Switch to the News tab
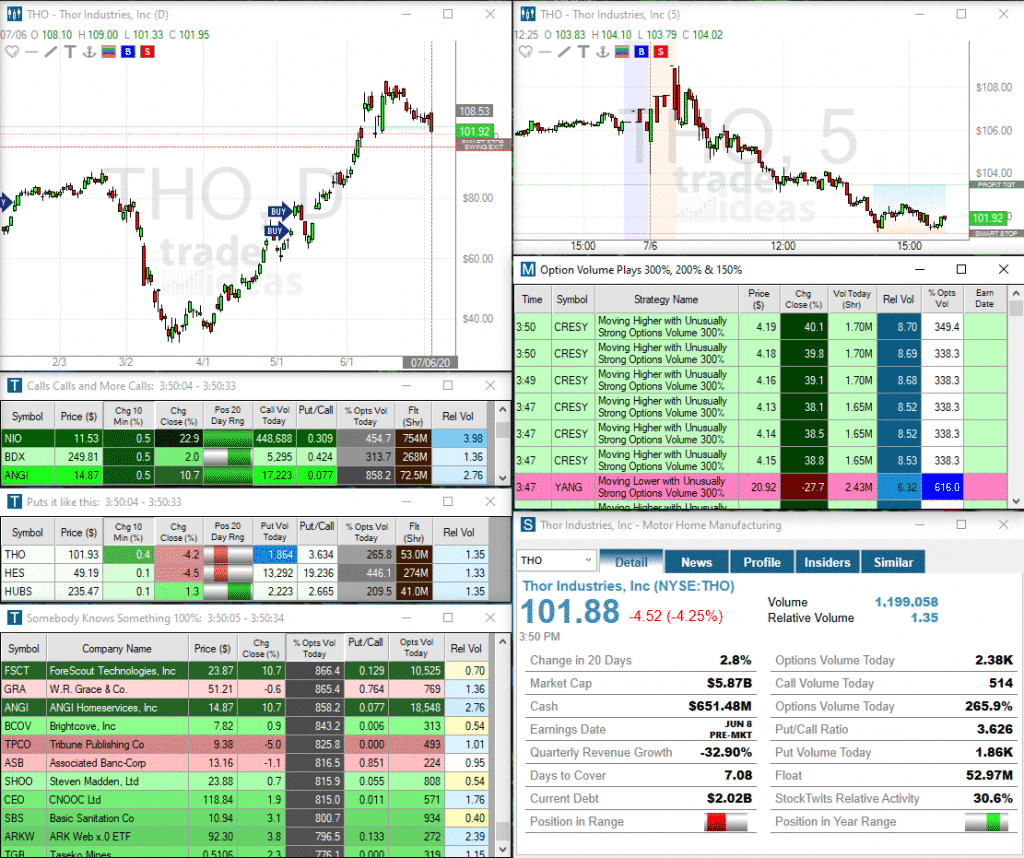1024x858 pixels. pos(696,562)
